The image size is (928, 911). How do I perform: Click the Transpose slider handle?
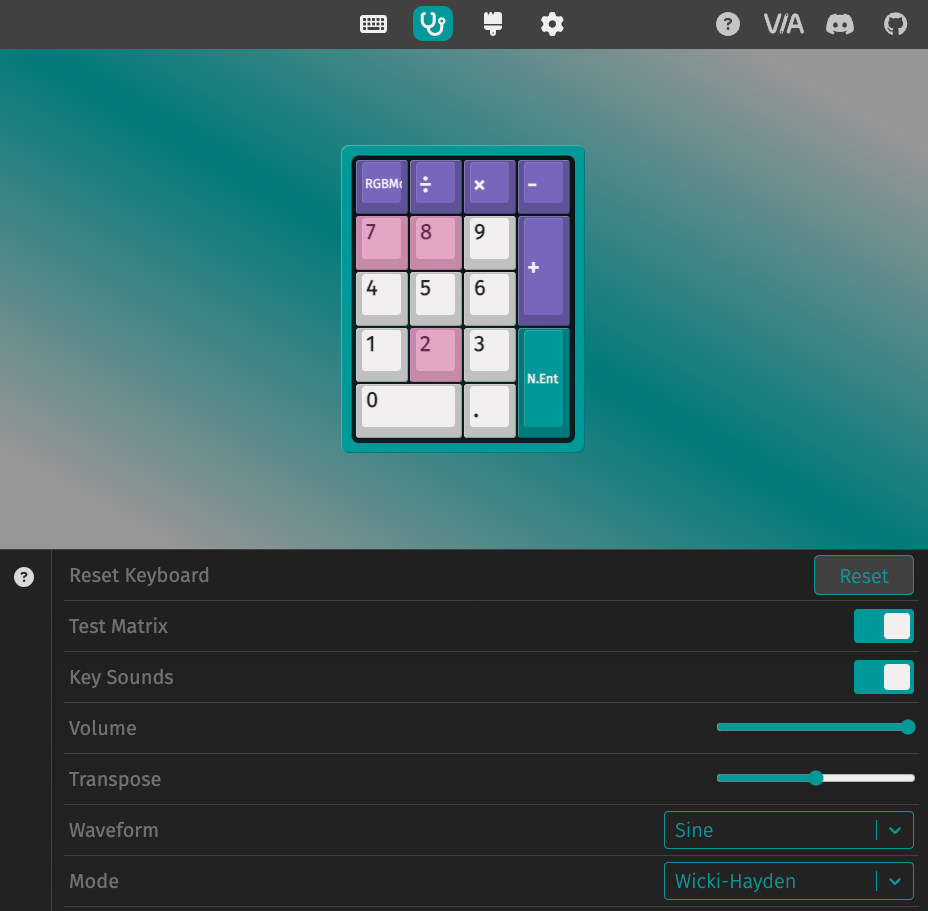coord(816,778)
